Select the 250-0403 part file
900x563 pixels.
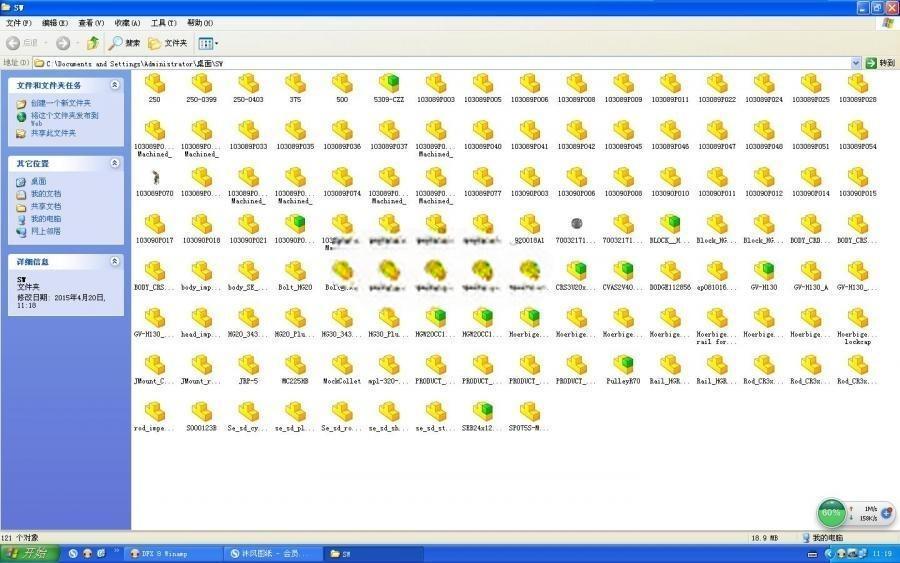(249, 84)
